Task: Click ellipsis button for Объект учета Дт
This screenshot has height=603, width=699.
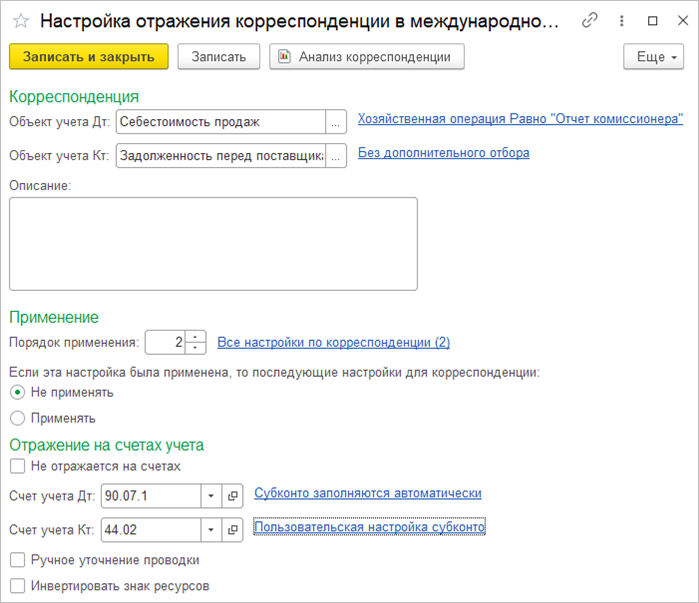Action: 336,122
